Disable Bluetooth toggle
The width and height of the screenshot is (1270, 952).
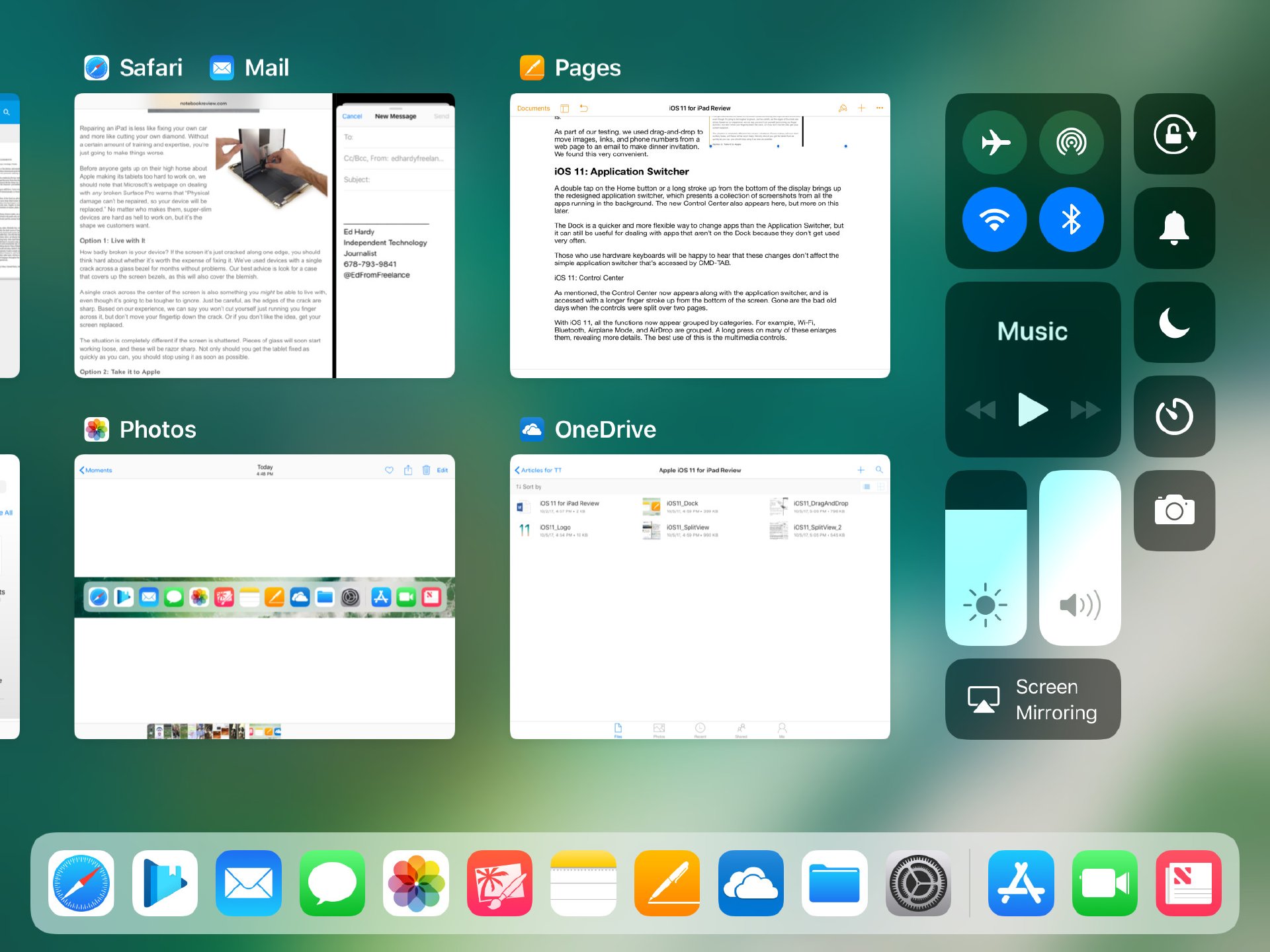coord(1072,219)
